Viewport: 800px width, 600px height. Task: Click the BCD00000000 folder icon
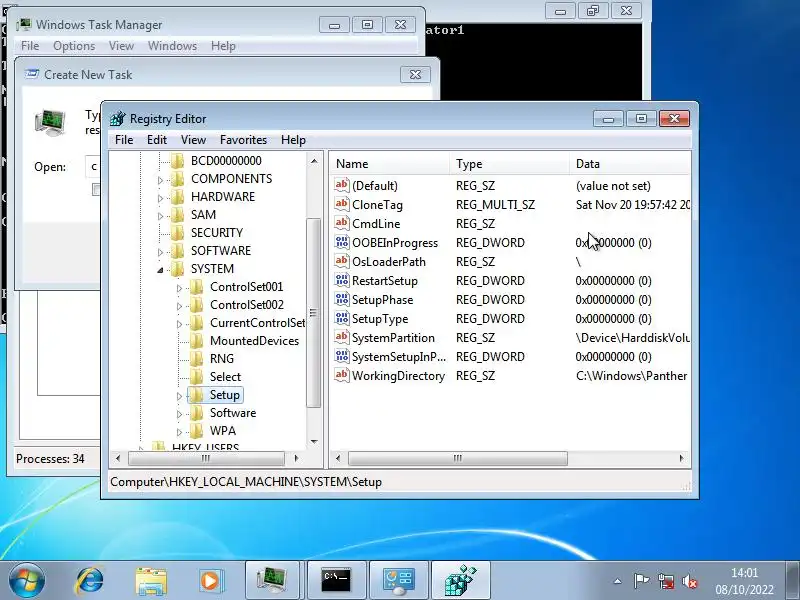pyautogui.click(x=177, y=161)
